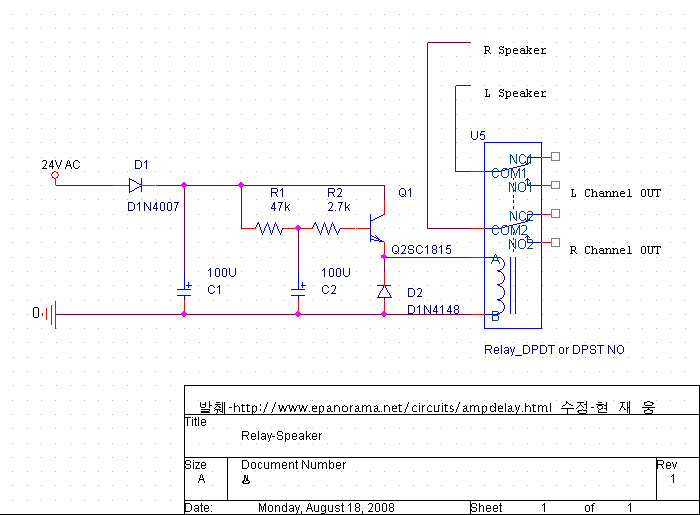Click the junction dot between R1 and R2
Screen dimensions: 700x515
[x=298, y=228]
